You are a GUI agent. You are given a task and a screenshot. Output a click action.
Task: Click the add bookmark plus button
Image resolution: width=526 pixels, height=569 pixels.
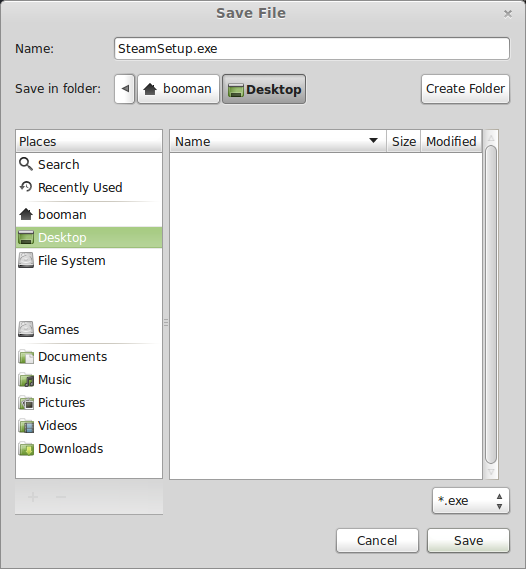point(33,497)
